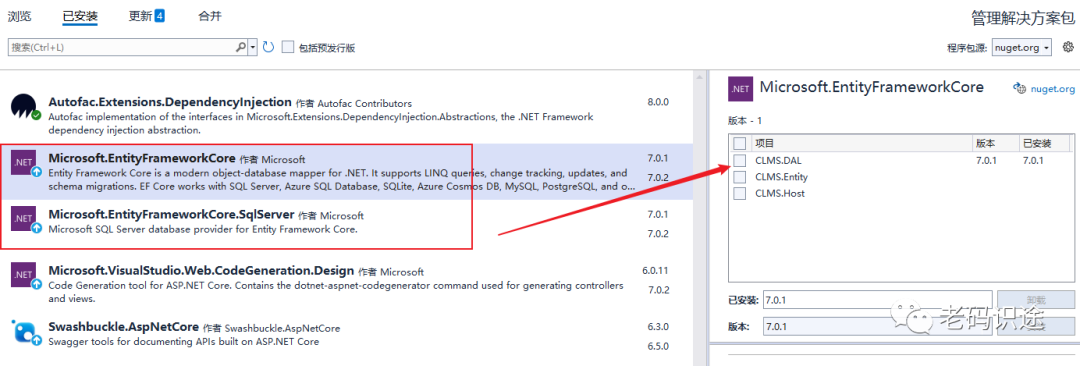Check the CLMS.DAL project checkbox
The width and height of the screenshot is (1080, 366).
click(x=740, y=160)
